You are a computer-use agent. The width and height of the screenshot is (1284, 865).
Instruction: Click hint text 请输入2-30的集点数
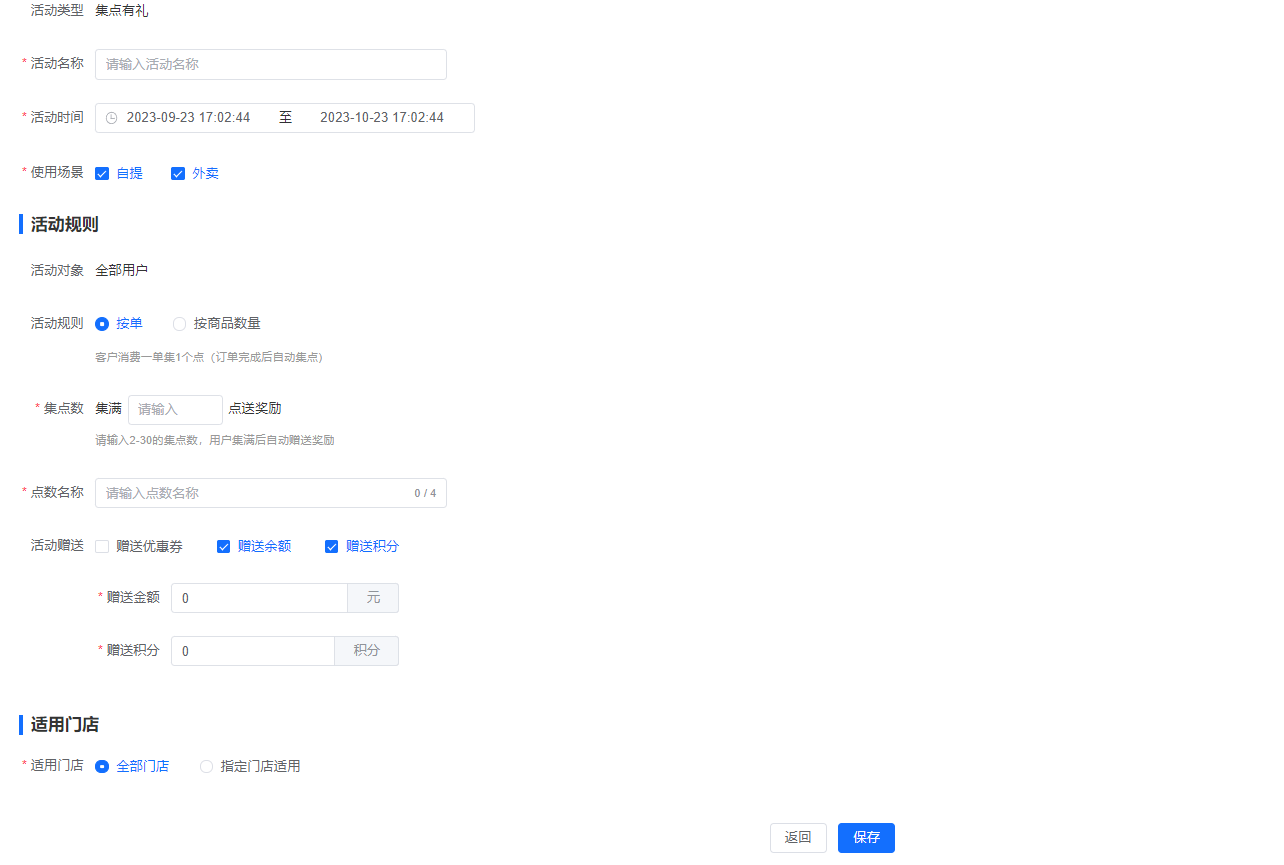(215, 440)
